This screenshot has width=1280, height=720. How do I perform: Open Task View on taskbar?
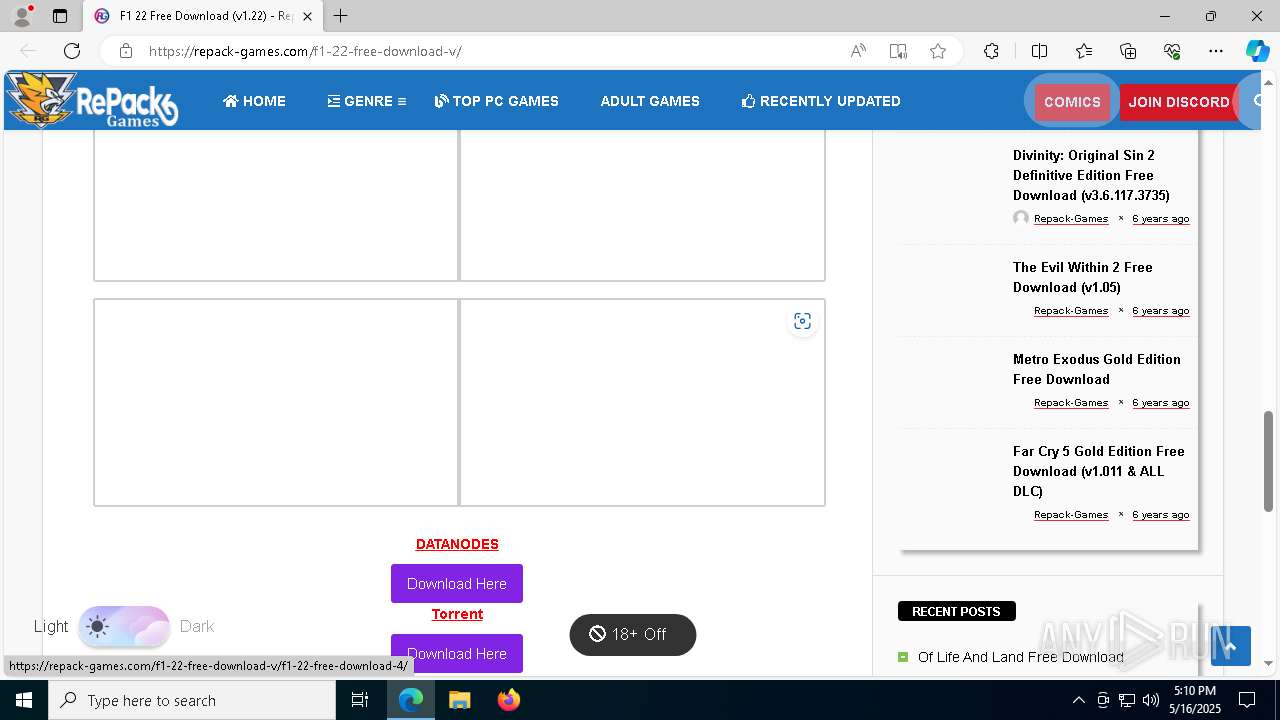point(360,700)
